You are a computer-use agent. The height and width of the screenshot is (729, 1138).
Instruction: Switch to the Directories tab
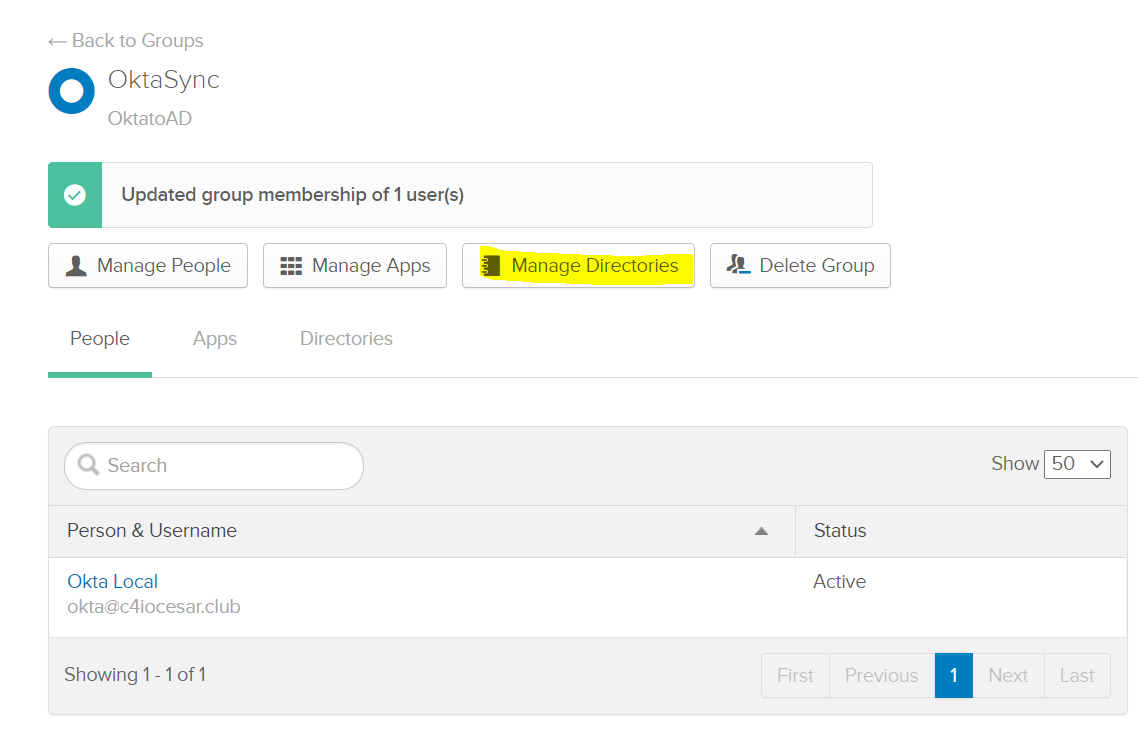pyautogui.click(x=346, y=339)
